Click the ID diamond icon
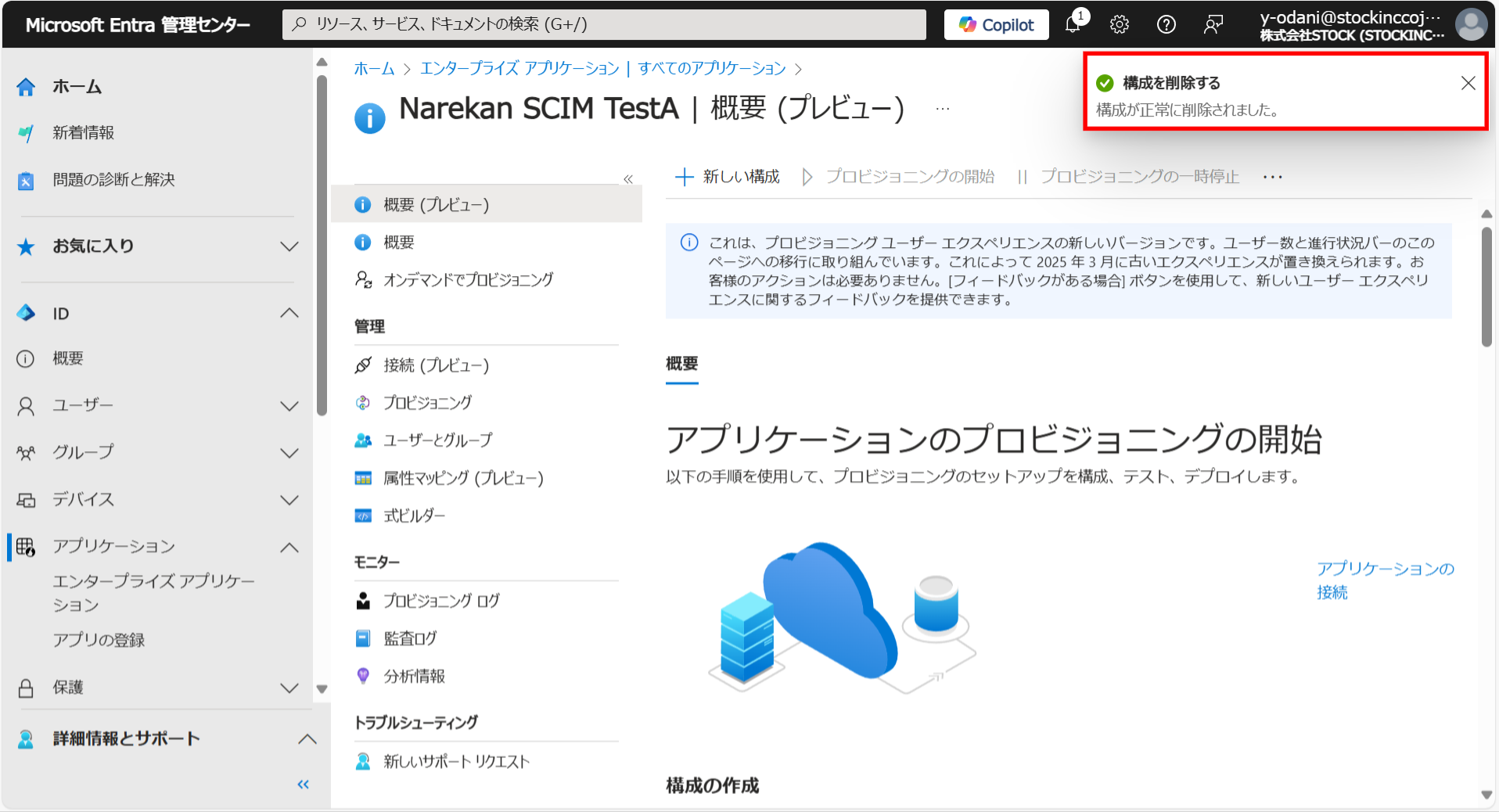 click(26, 314)
